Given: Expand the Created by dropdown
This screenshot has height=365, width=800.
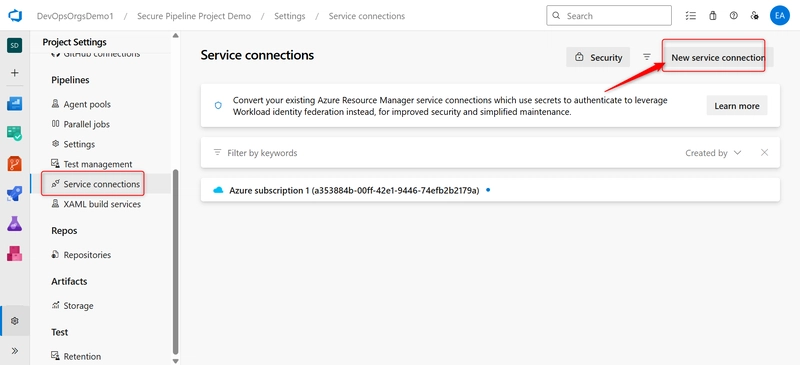Looking at the screenshot, I should [x=713, y=153].
